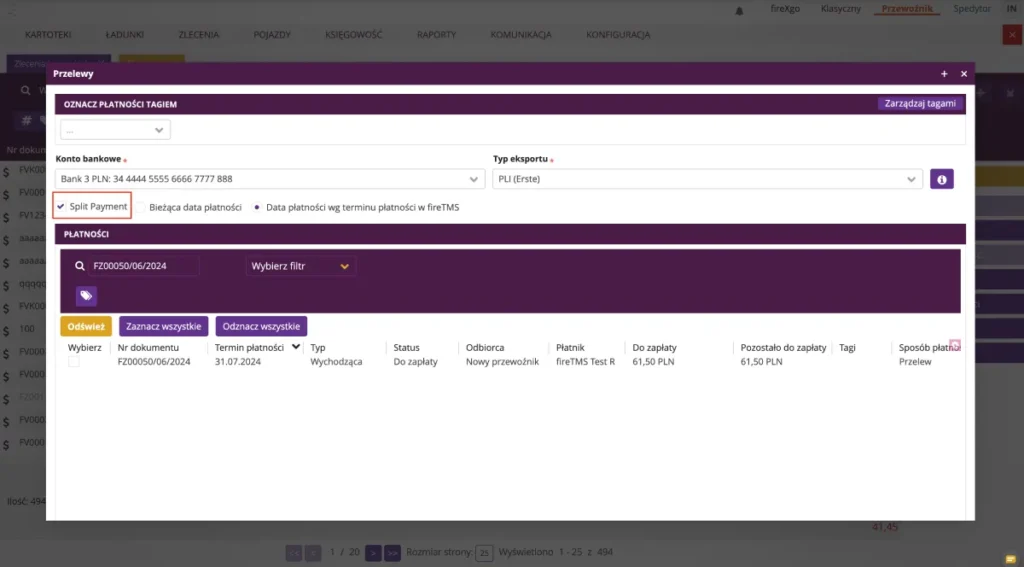Click the Odśwież button
Screen dimensions: 1024x567
pyautogui.click(x=86, y=326)
